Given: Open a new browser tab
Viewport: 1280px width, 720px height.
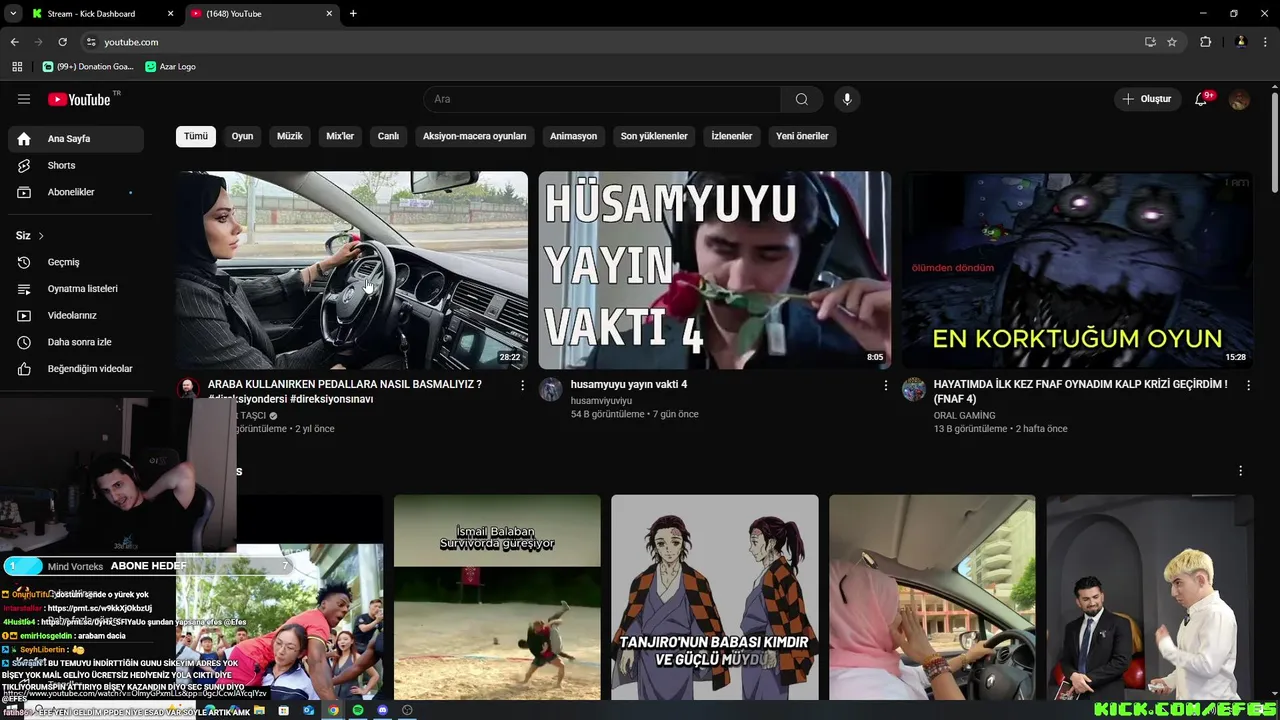Looking at the screenshot, I should point(353,14).
